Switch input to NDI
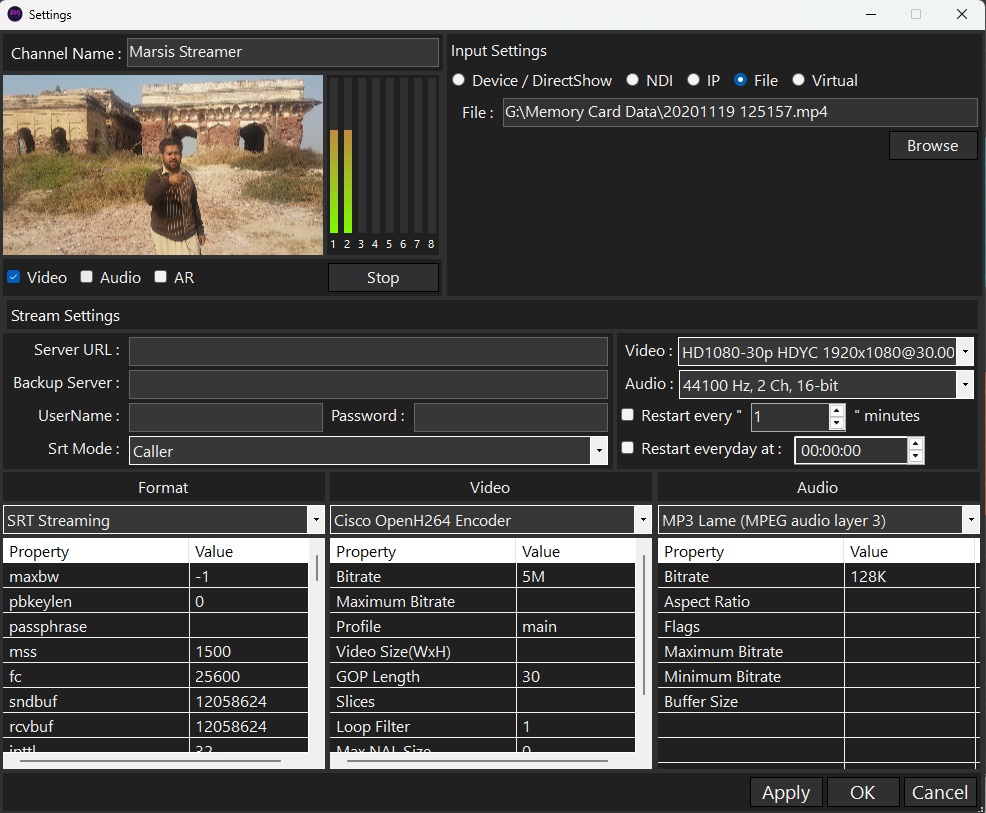Viewport: 986px width, 813px height. [x=632, y=80]
